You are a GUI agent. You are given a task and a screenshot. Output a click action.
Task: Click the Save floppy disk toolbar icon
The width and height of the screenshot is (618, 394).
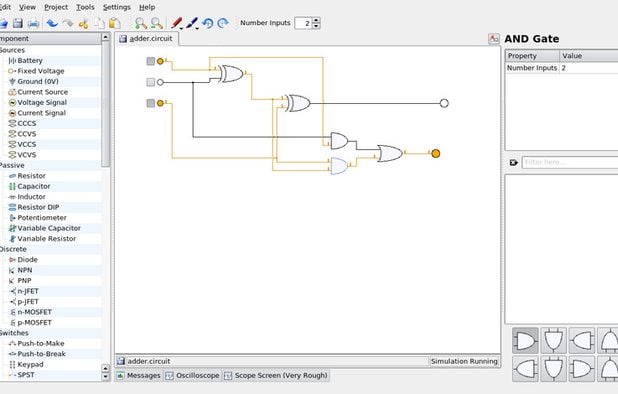point(18,23)
